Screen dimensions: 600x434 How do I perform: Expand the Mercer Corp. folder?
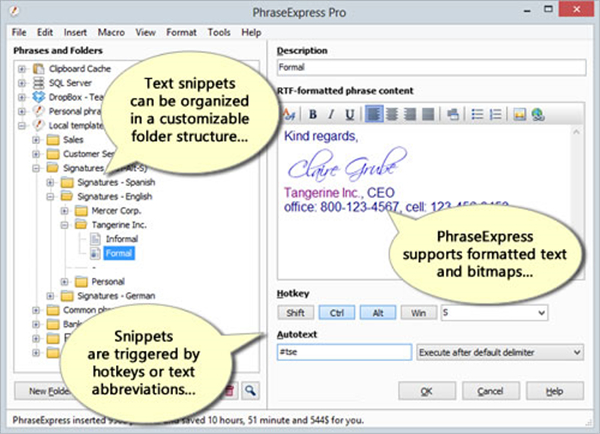tap(65, 211)
